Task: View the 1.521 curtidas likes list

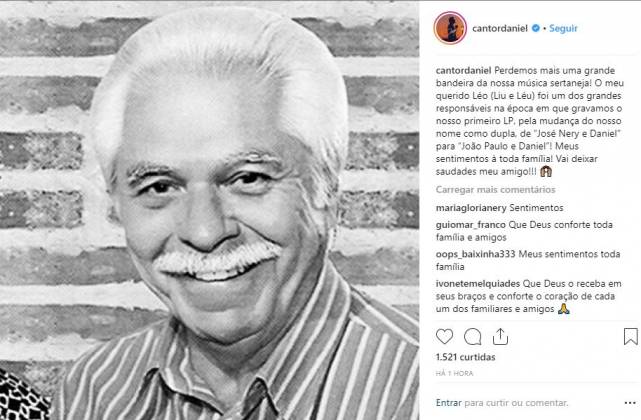Action: [466, 357]
